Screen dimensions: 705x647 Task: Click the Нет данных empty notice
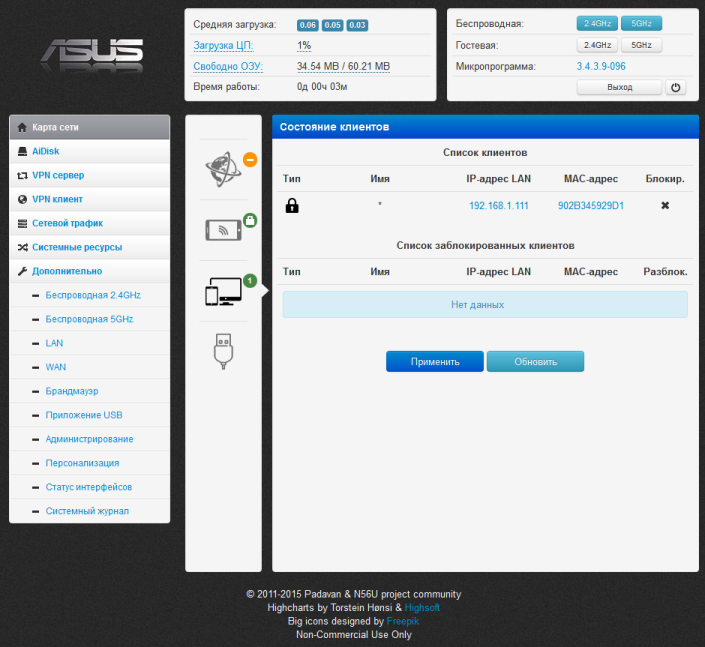point(485,304)
